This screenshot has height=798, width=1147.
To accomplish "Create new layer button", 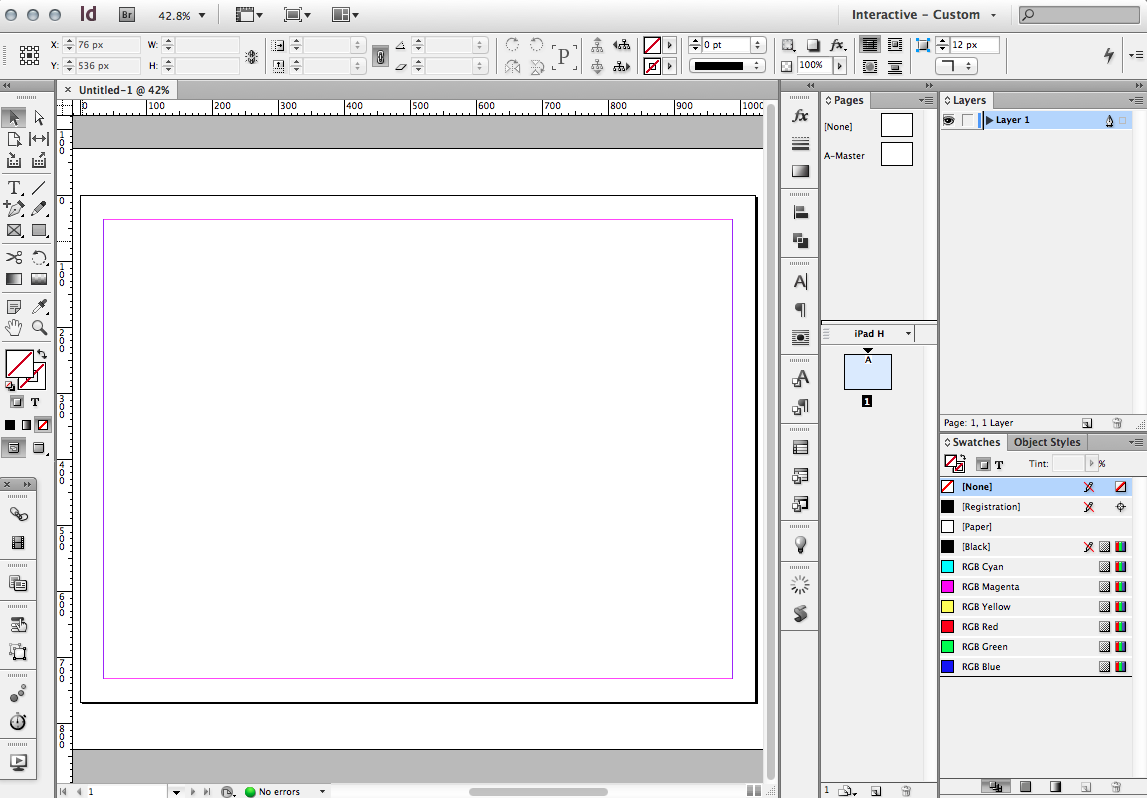I will point(1087,423).
